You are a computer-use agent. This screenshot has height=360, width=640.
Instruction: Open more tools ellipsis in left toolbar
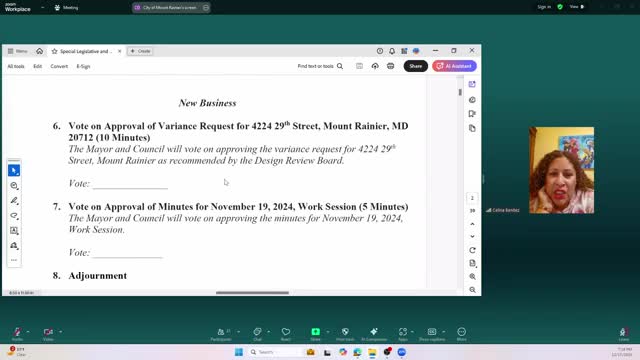click(14, 260)
